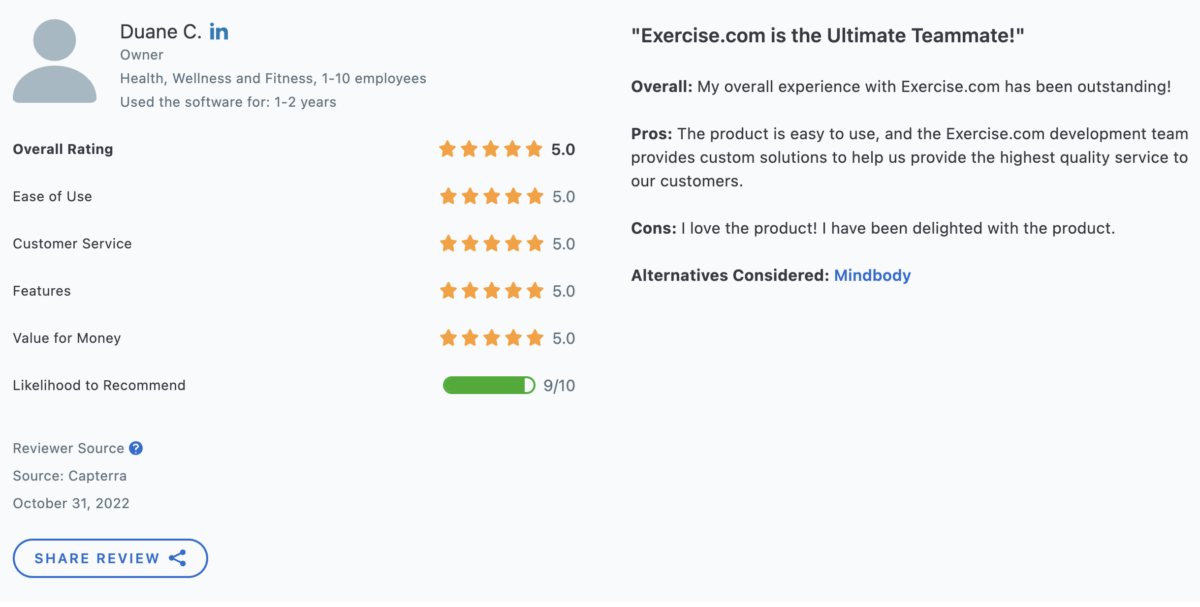Open Duane C.'s LinkedIn profile icon
This screenshot has width=1200, height=607.
(x=219, y=31)
